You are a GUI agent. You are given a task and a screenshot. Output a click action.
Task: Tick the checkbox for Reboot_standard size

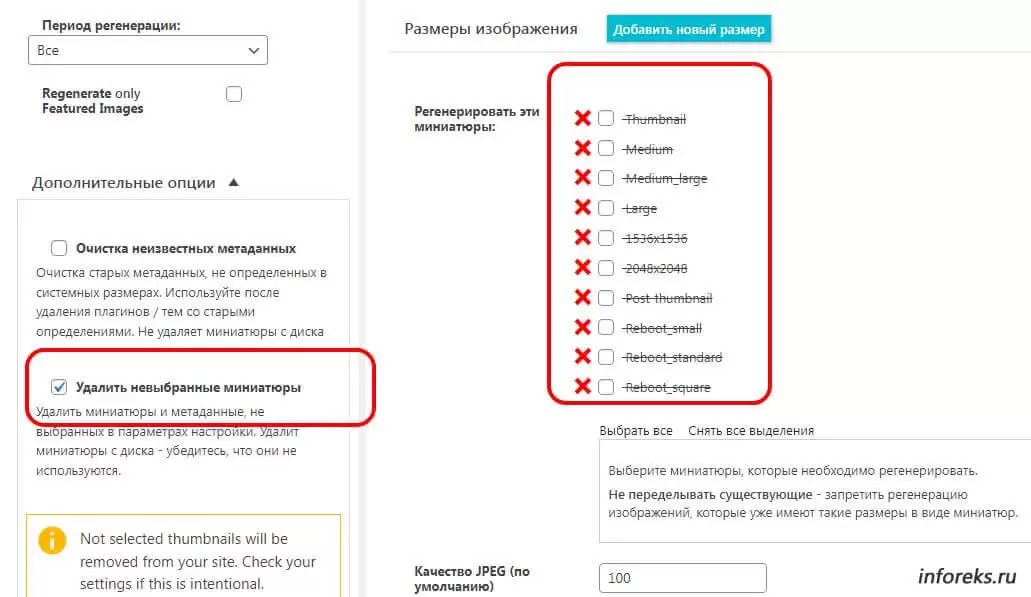pos(606,356)
